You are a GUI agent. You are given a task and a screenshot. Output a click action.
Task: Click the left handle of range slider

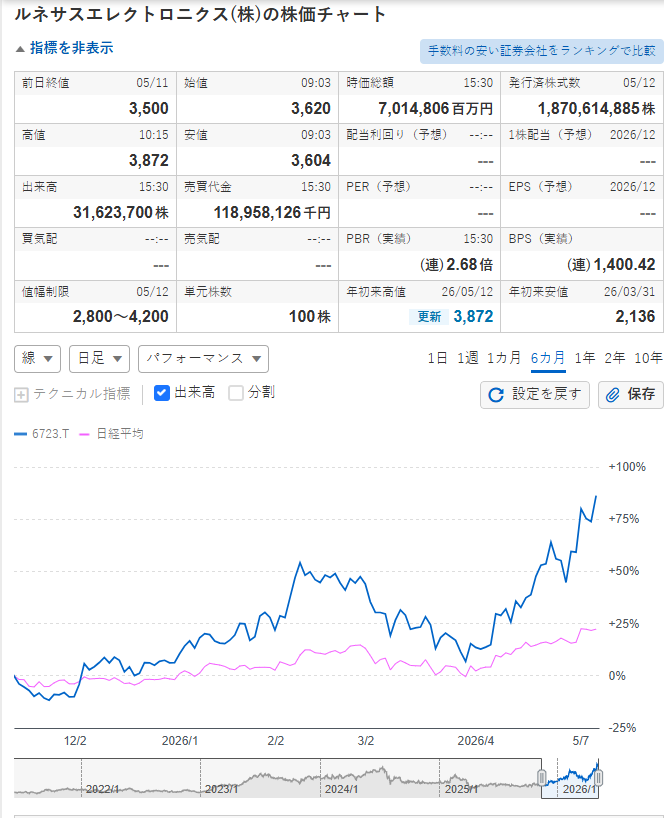[x=541, y=778]
